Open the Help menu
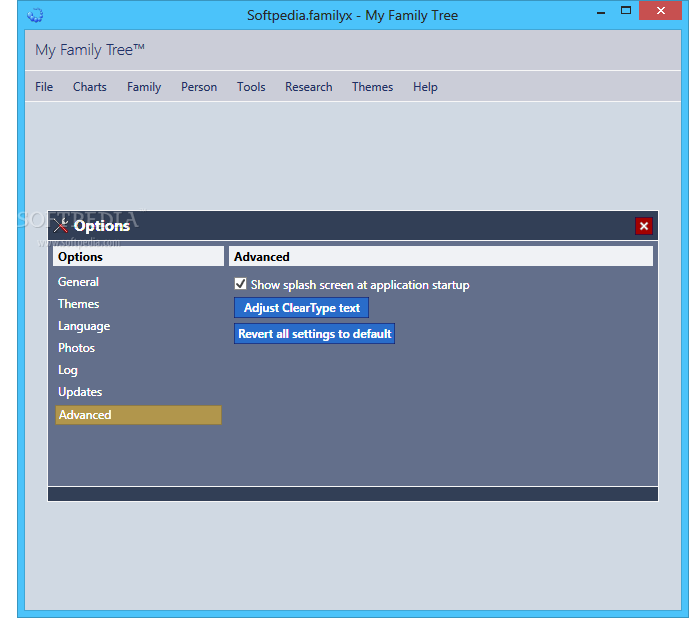This screenshot has height=618, width=689. click(425, 87)
